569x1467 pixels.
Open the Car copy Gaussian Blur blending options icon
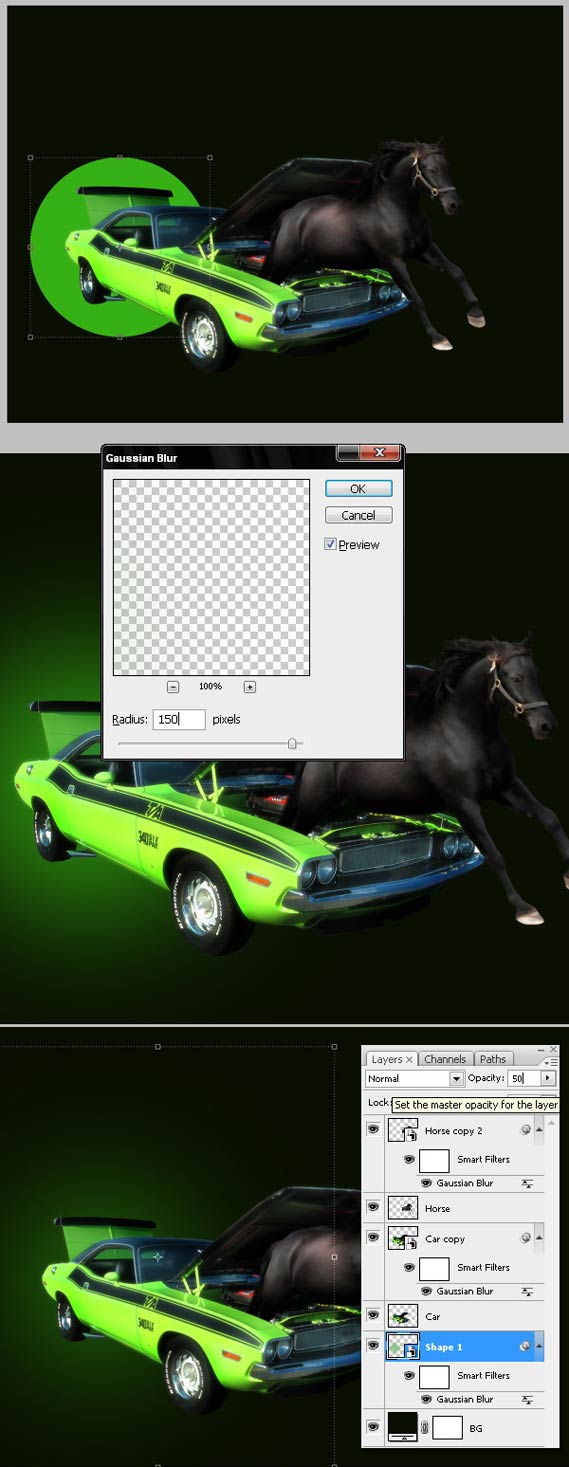527,1291
